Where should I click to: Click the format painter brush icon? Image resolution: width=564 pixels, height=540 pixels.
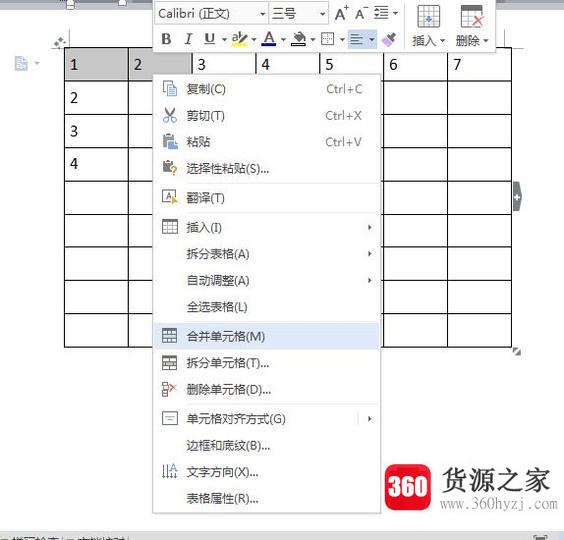(388, 39)
